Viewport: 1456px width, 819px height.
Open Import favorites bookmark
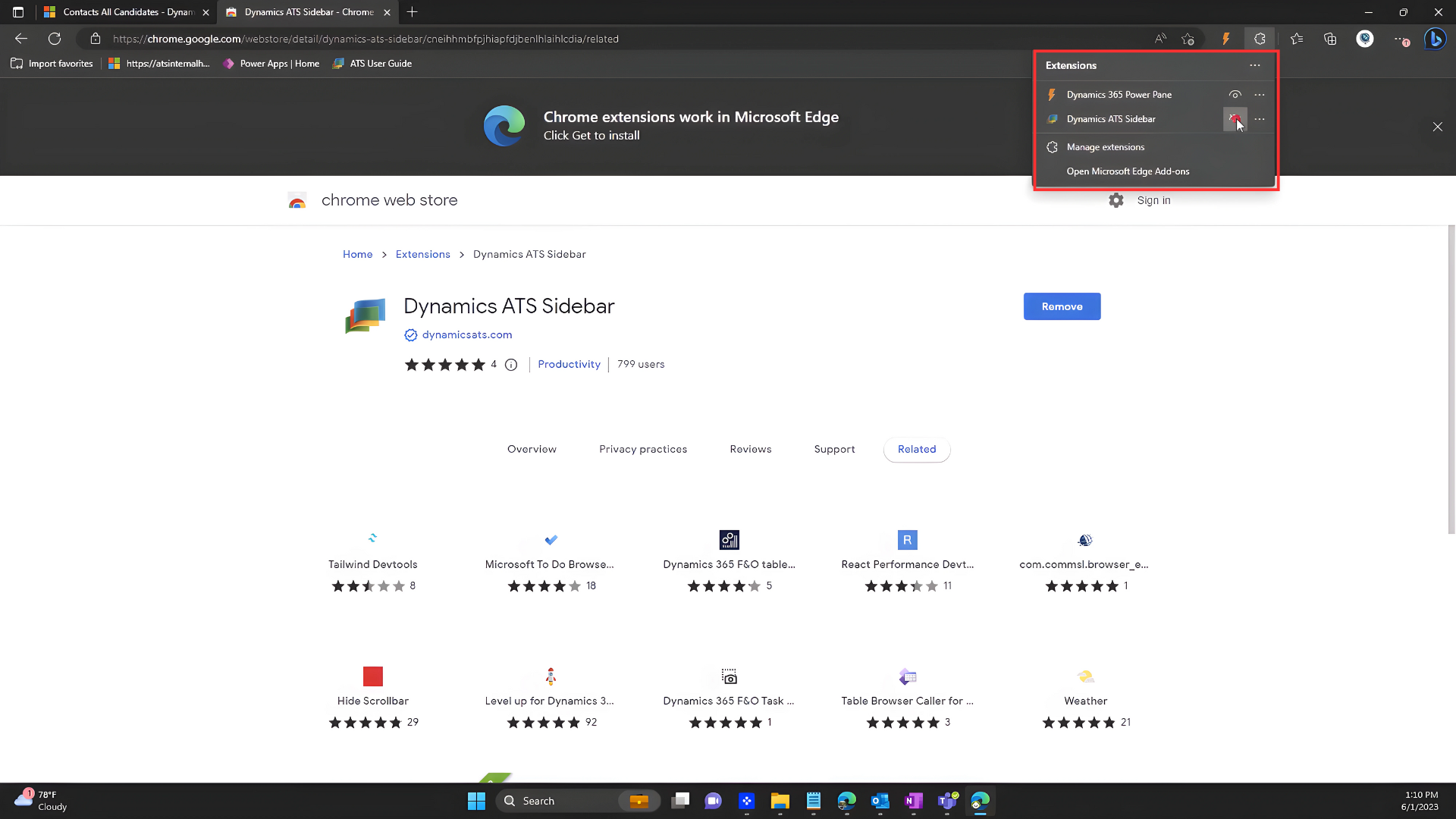[52, 64]
